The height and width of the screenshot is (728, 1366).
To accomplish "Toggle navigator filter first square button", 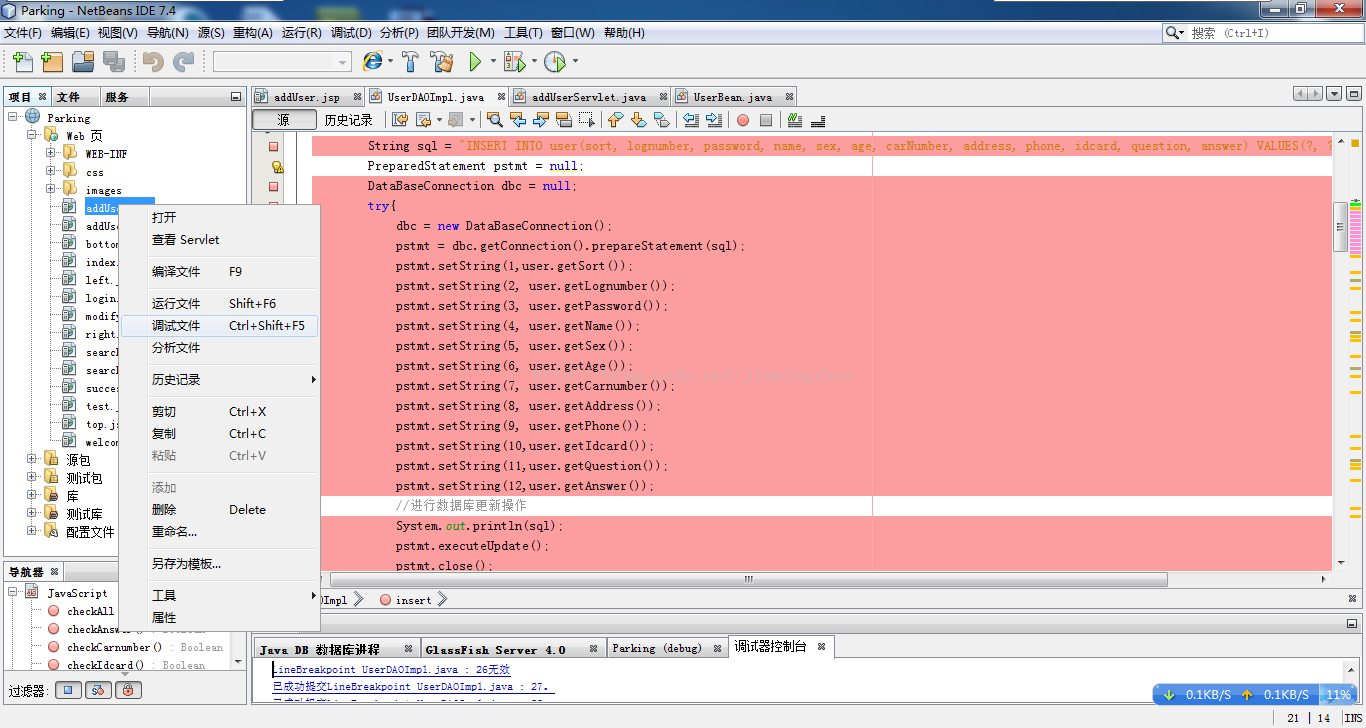I will tap(67, 690).
